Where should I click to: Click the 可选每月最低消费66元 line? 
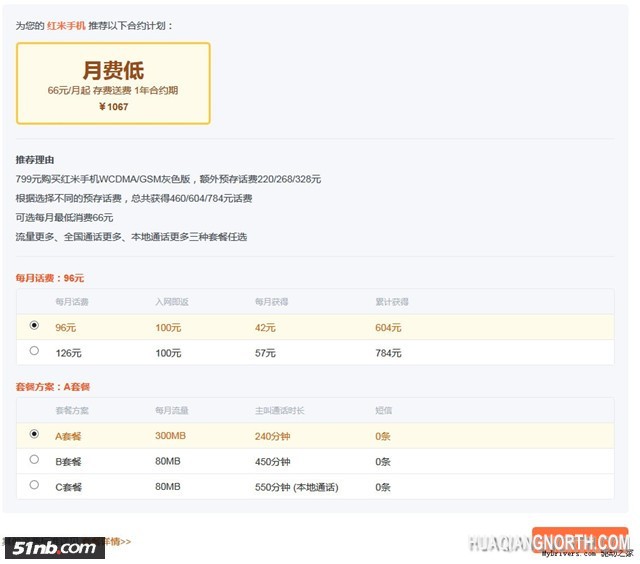(64, 218)
